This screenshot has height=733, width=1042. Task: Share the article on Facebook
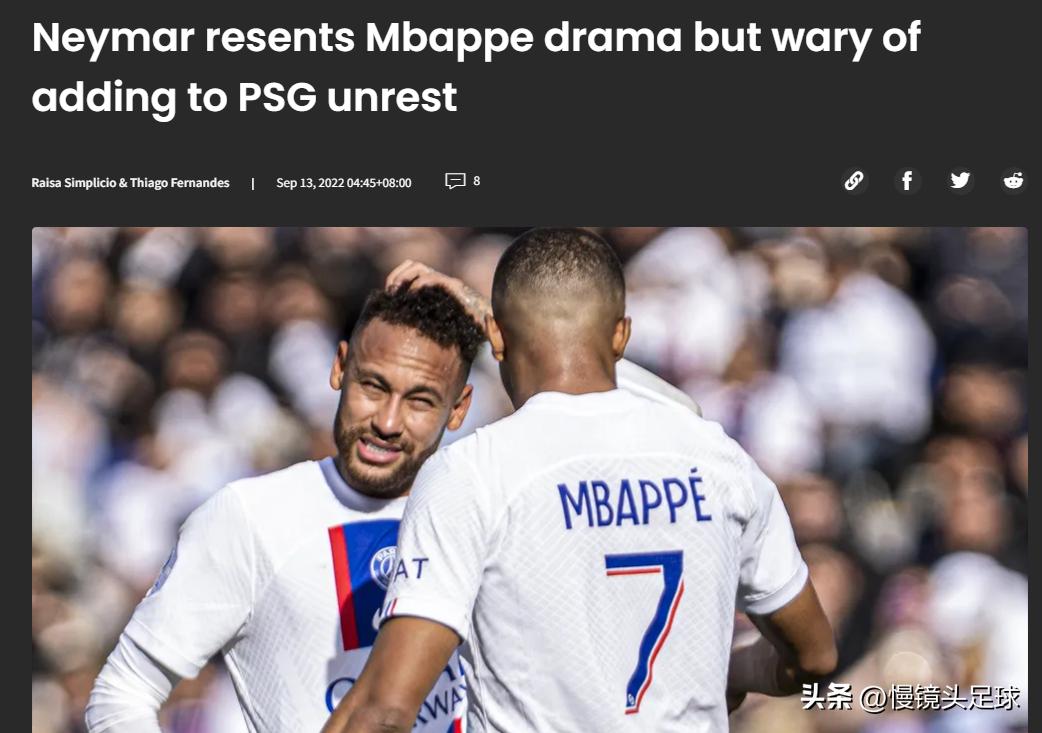[x=907, y=180]
